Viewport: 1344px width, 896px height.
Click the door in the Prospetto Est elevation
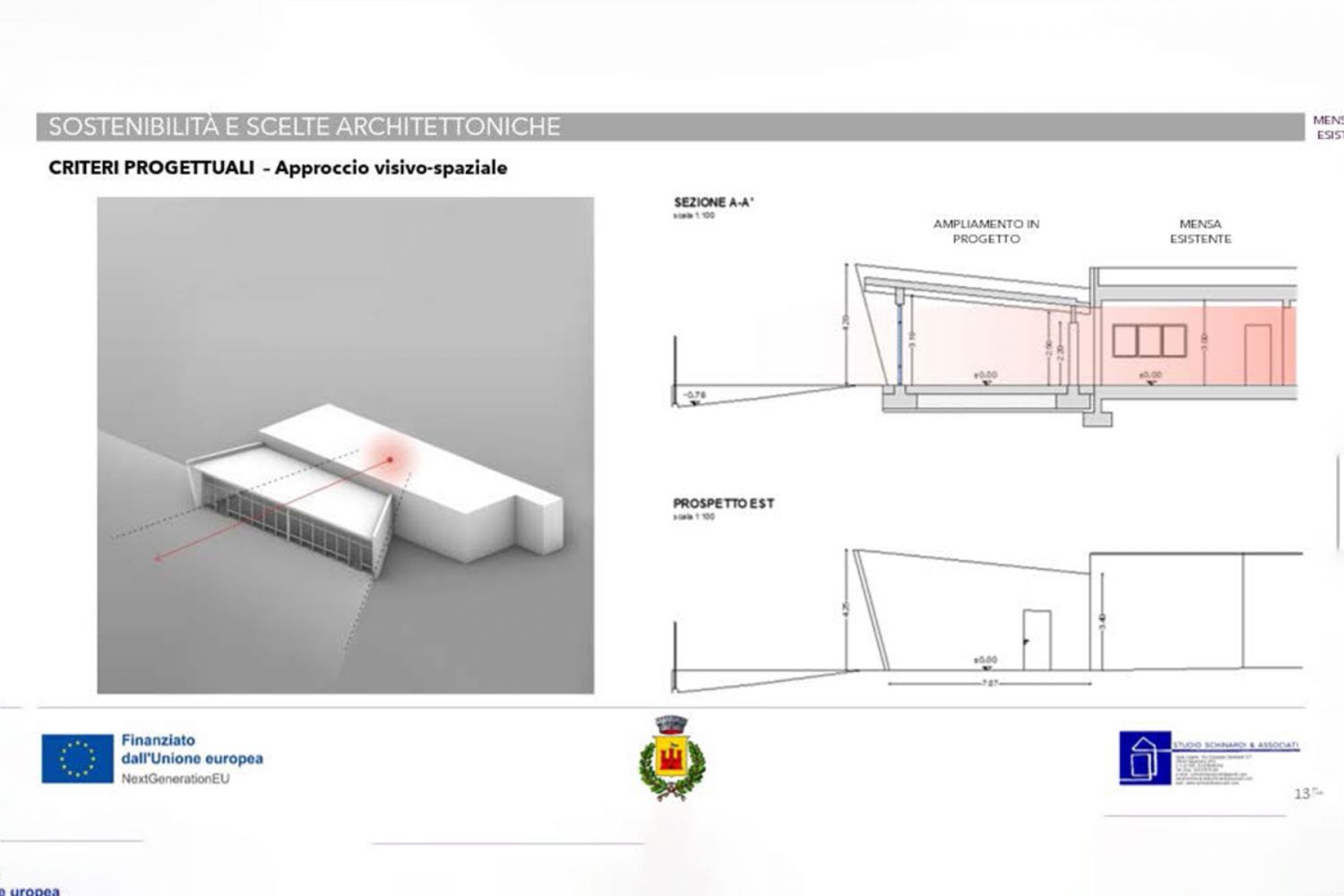click(1037, 640)
